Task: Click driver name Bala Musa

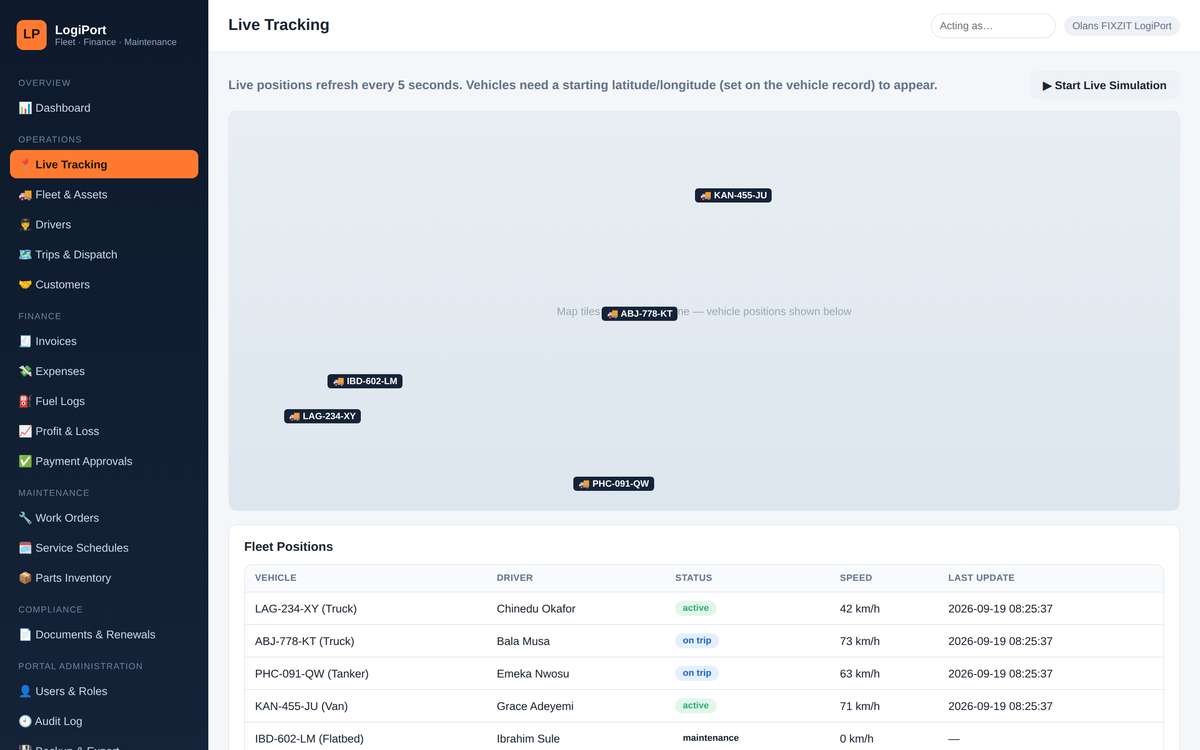Action: [523, 641]
